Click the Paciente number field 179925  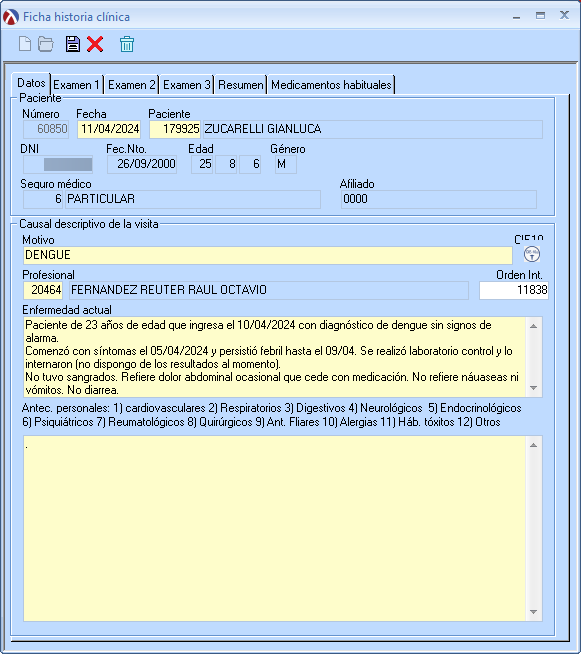tap(175, 129)
